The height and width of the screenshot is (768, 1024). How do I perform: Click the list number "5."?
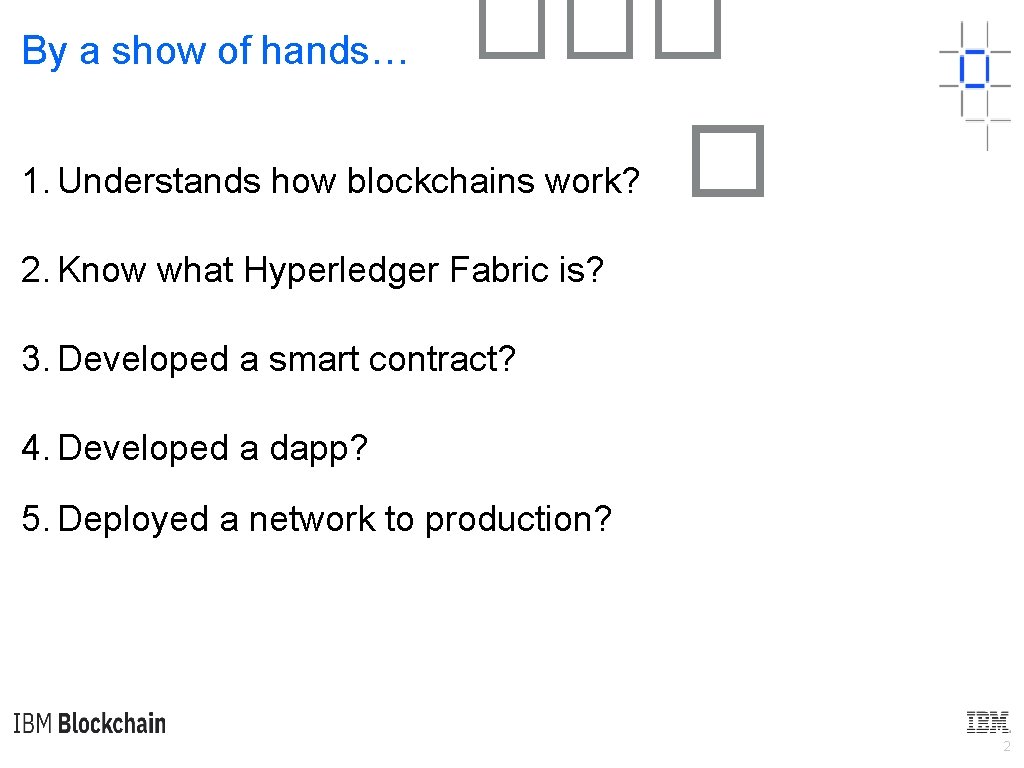pos(36,519)
